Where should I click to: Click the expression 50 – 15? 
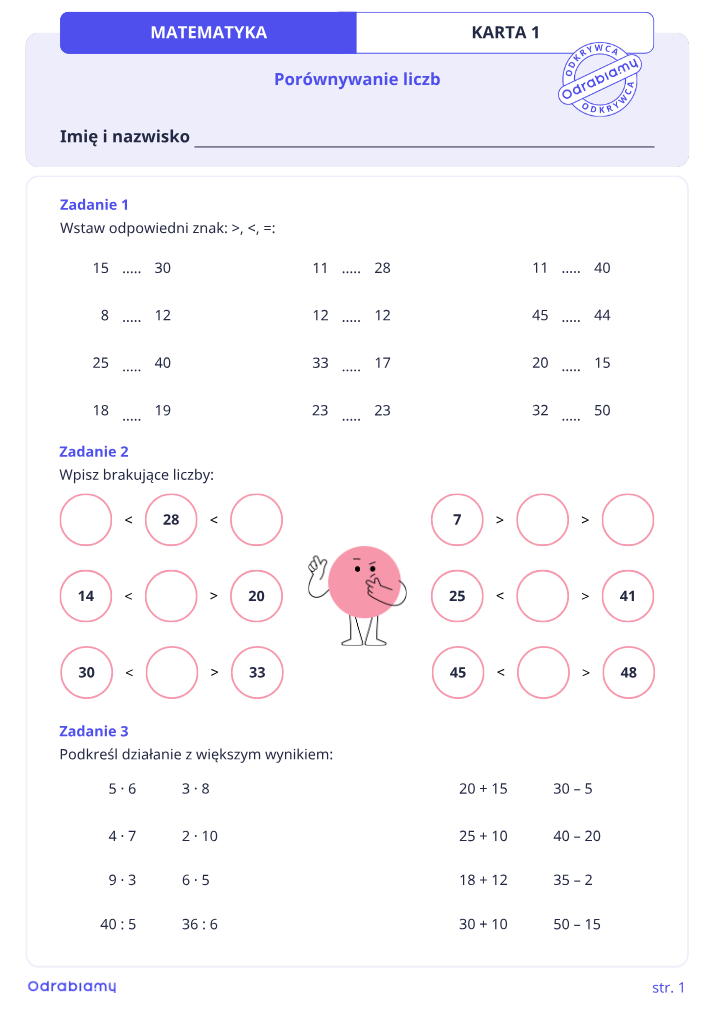tap(577, 924)
